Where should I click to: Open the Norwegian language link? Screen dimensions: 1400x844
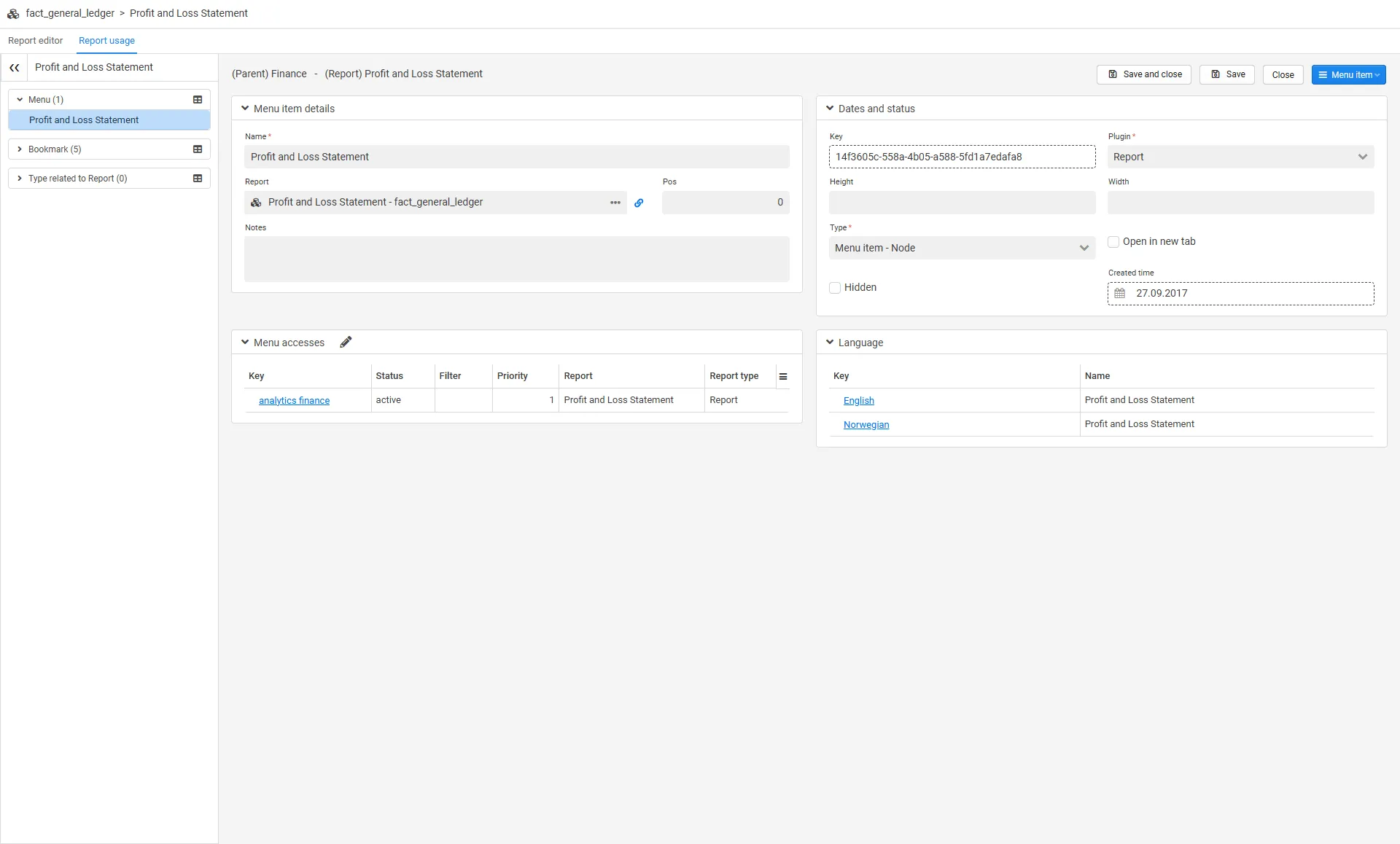click(866, 425)
